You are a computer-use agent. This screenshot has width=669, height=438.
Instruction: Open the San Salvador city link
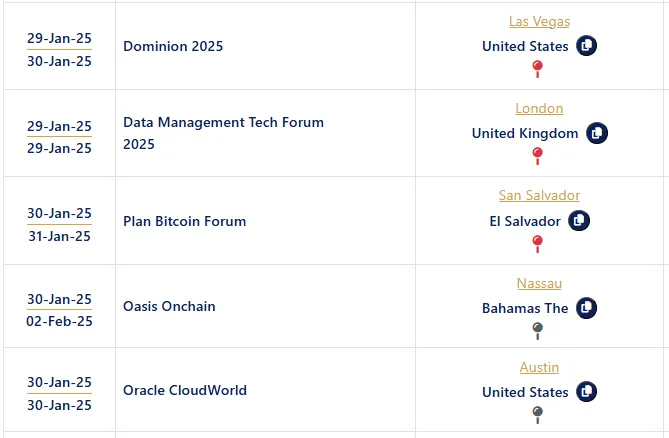[539, 195]
